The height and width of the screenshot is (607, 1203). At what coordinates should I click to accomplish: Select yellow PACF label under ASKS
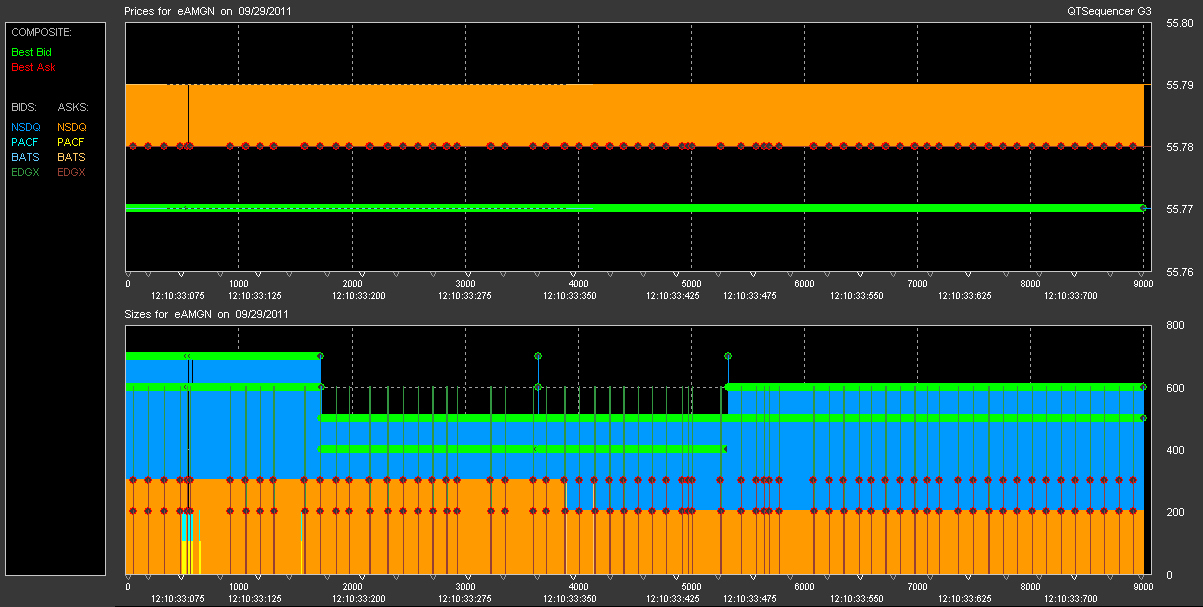click(71, 143)
